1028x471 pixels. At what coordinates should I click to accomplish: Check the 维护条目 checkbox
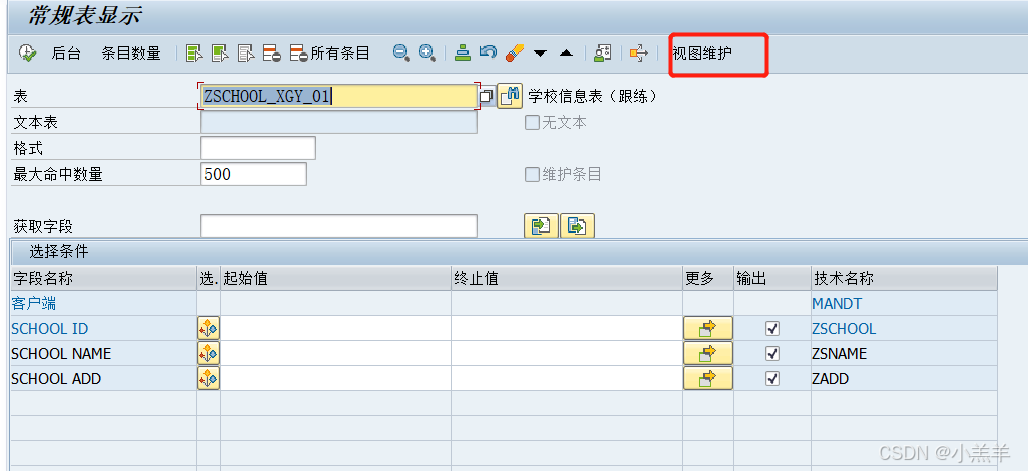click(532, 174)
